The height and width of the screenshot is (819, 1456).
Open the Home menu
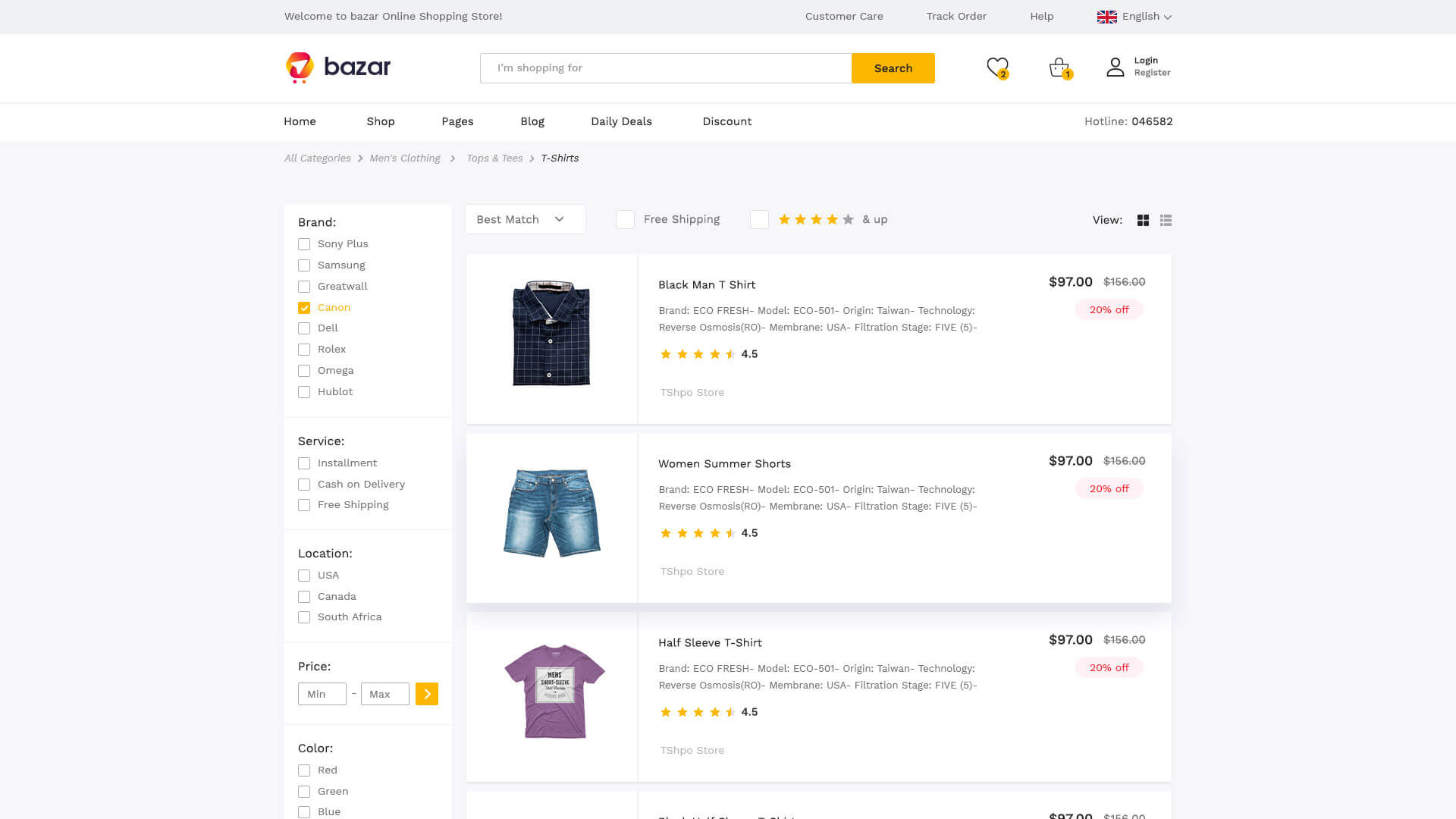tap(300, 121)
